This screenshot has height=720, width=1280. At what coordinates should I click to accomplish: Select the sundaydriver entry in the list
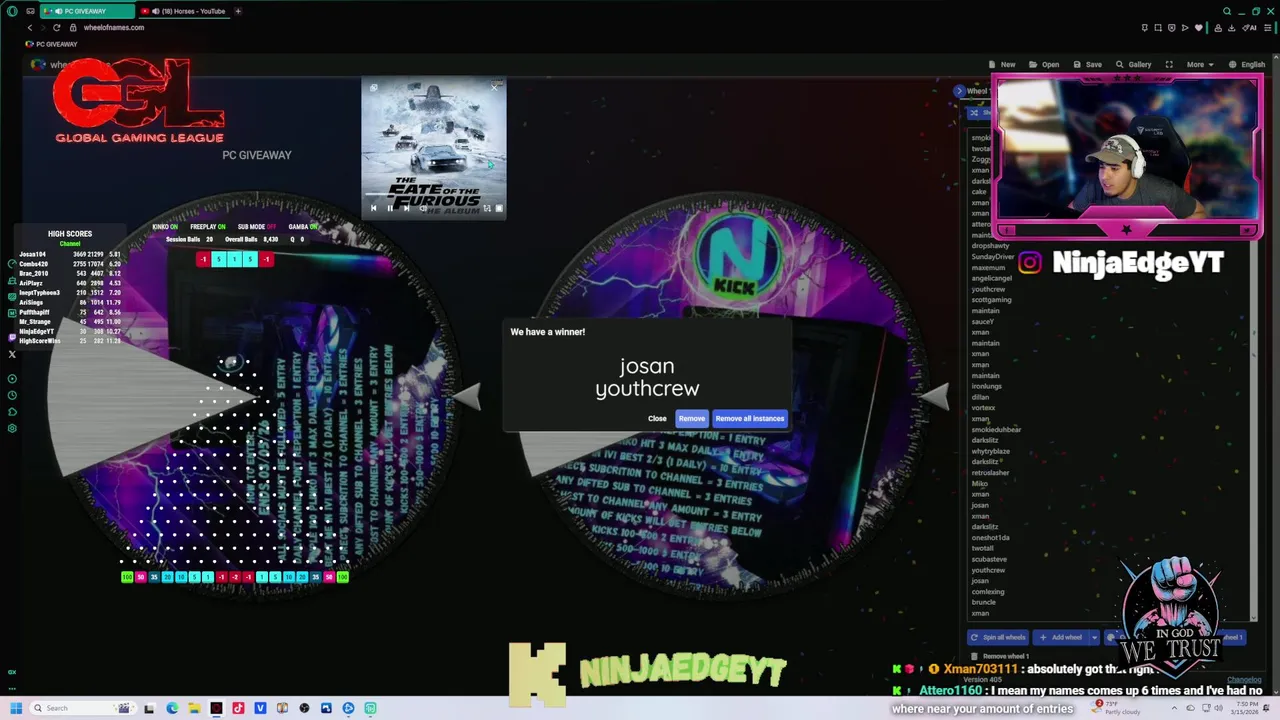click(993, 257)
